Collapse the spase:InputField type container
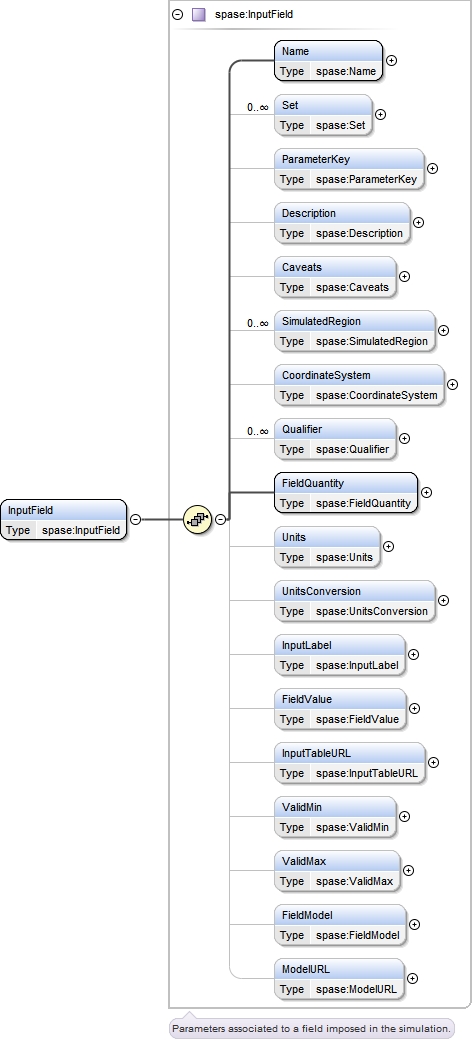473x1042 pixels. pyautogui.click(x=177, y=14)
